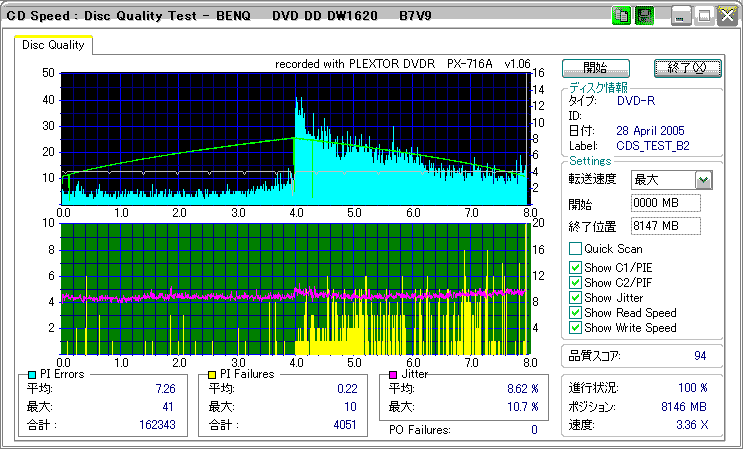The image size is (743, 449).
Task: Click the 終了位置 field showing 8147 MB
Action: pyautogui.click(x=665, y=226)
